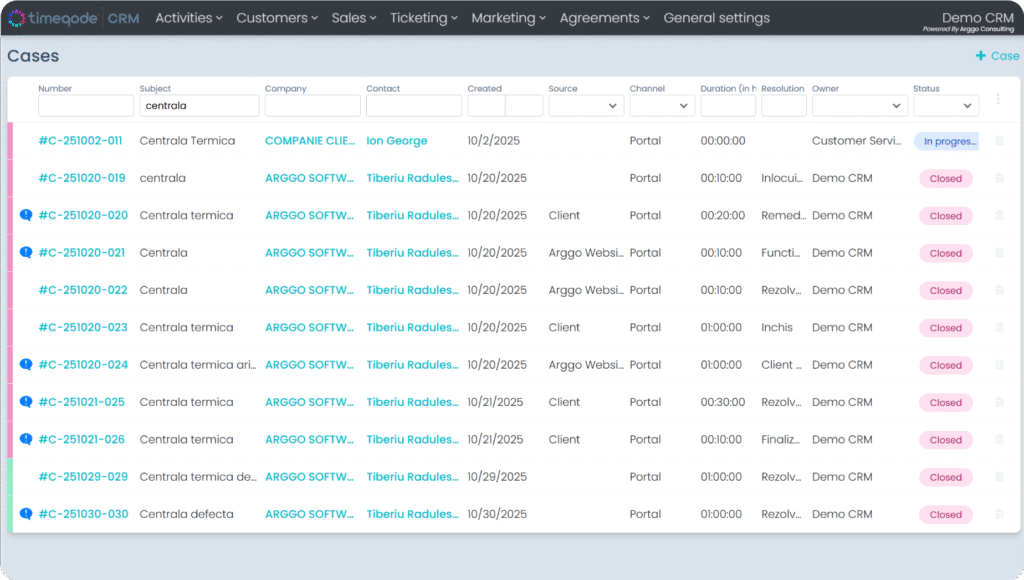Image resolution: width=1024 pixels, height=580 pixels.
Task: Open the three-dot column options menu
Action: click(x=997, y=99)
